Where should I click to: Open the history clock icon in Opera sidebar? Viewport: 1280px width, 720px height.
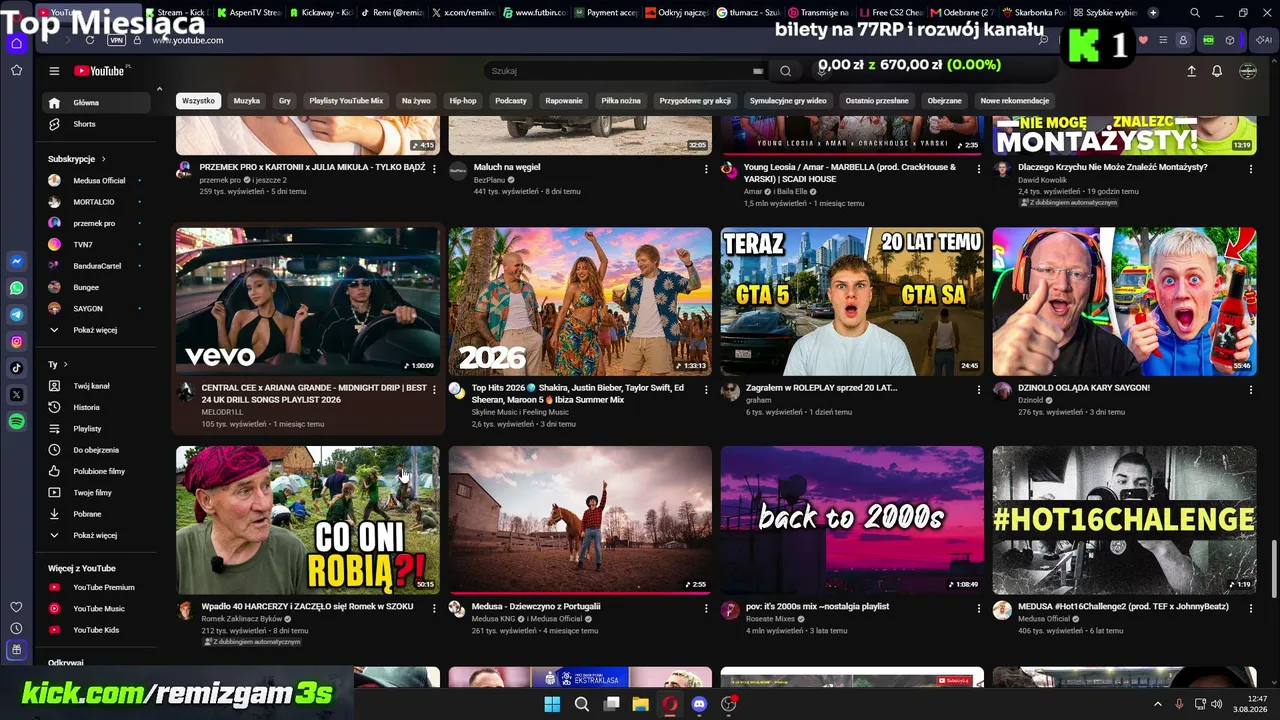point(16,628)
